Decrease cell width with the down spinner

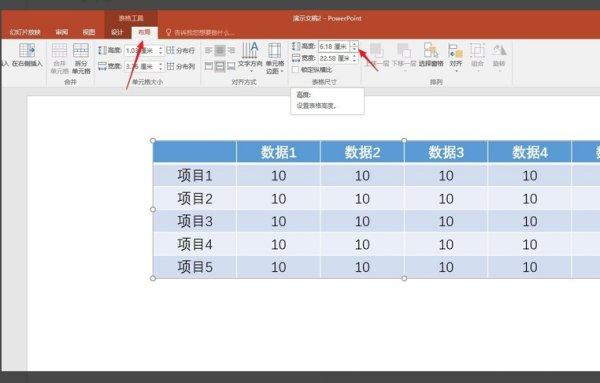pos(161,69)
